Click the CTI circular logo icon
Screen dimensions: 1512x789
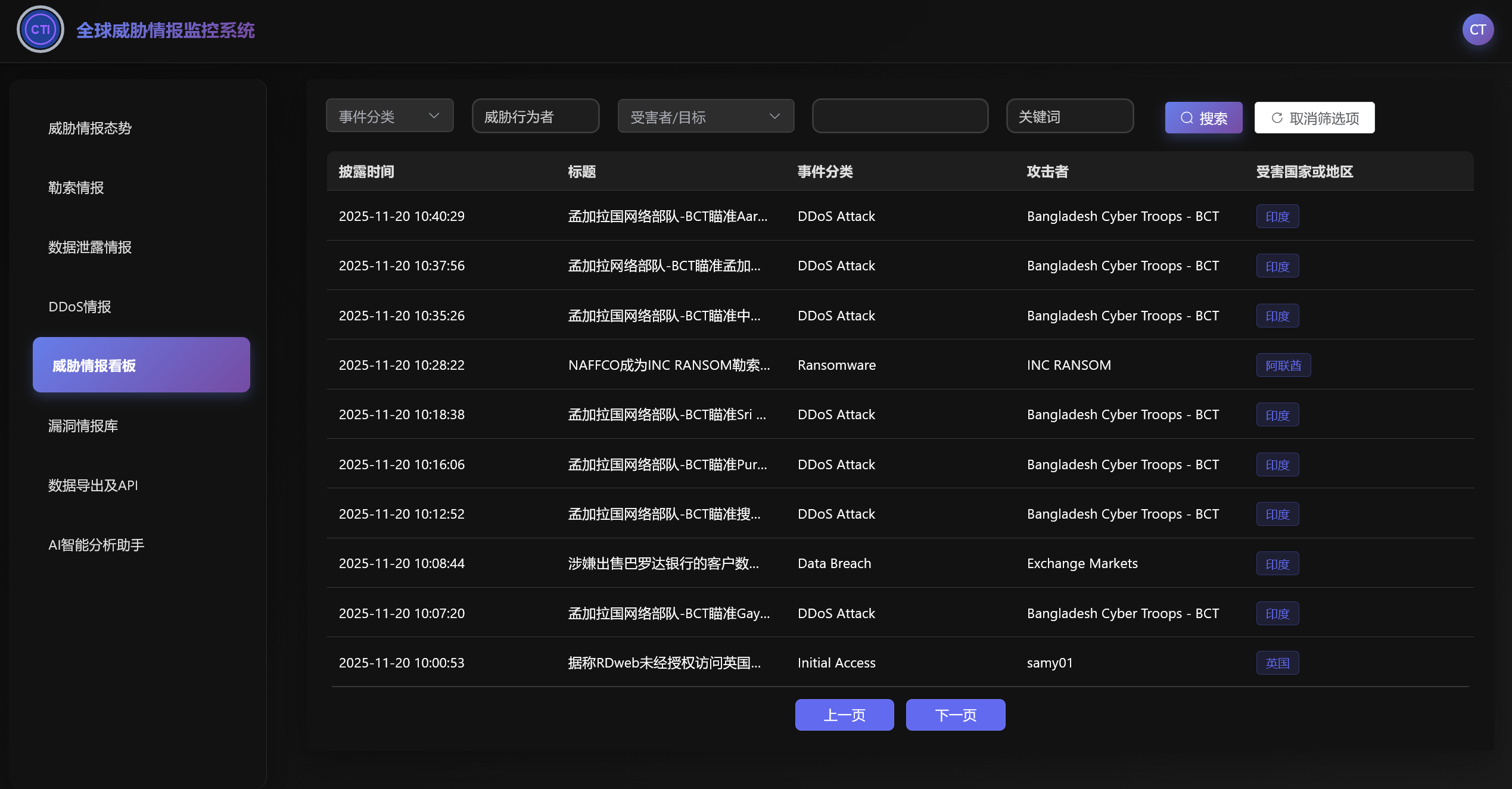(x=40, y=29)
